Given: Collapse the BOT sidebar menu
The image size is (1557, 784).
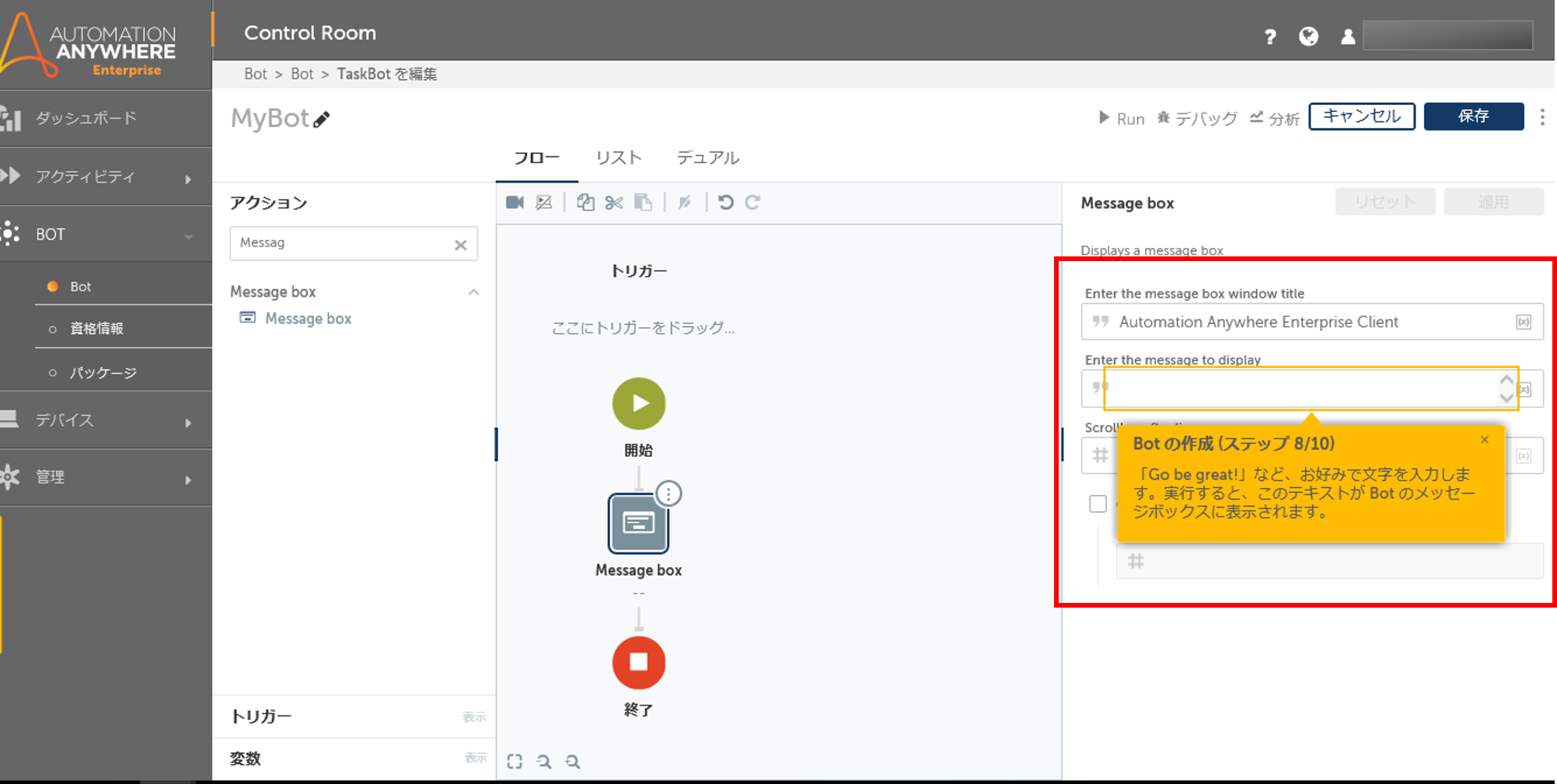Looking at the screenshot, I should click(x=106, y=235).
